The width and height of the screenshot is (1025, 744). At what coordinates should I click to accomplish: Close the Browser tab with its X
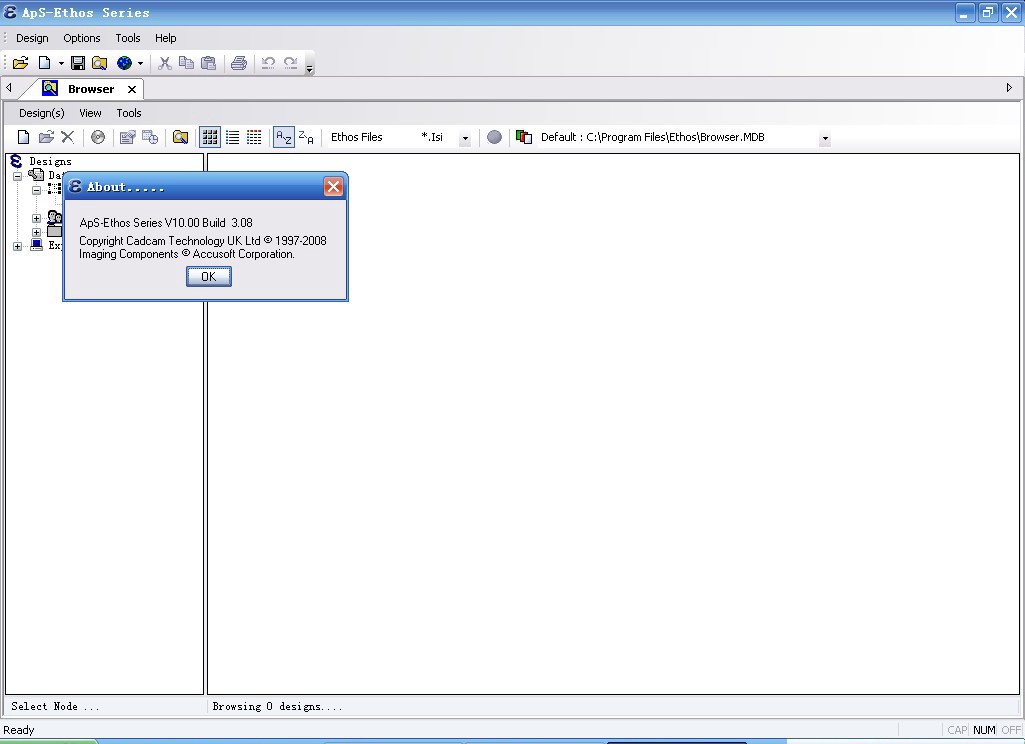click(132, 89)
